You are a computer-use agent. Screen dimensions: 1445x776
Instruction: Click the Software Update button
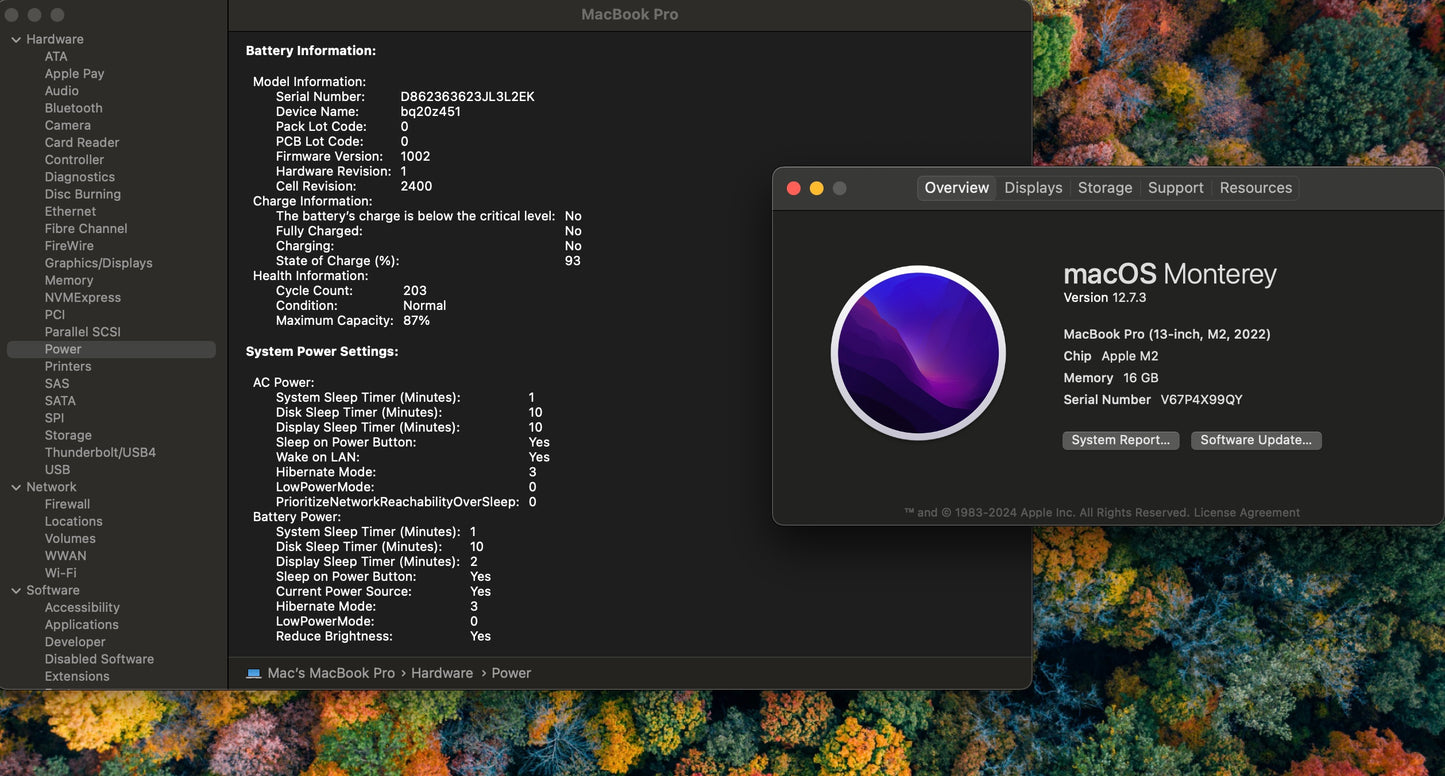point(1255,440)
